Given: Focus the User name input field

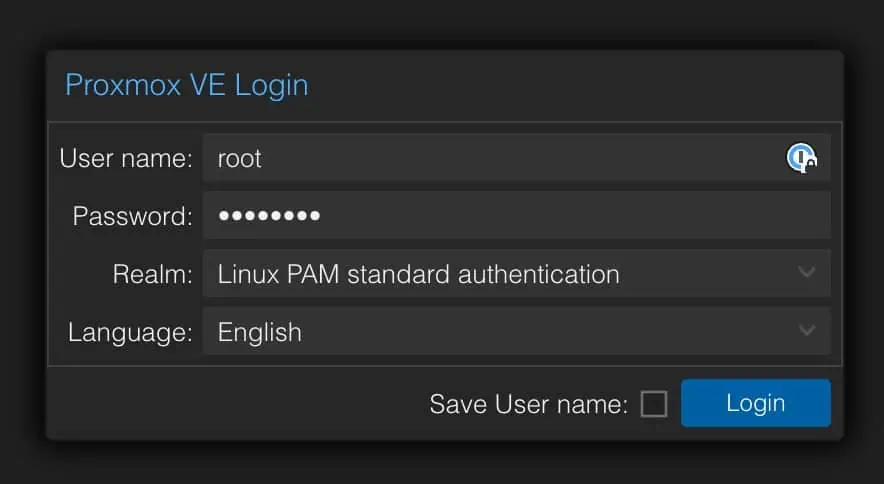Looking at the screenshot, I should pyautogui.click(x=516, y=157).
